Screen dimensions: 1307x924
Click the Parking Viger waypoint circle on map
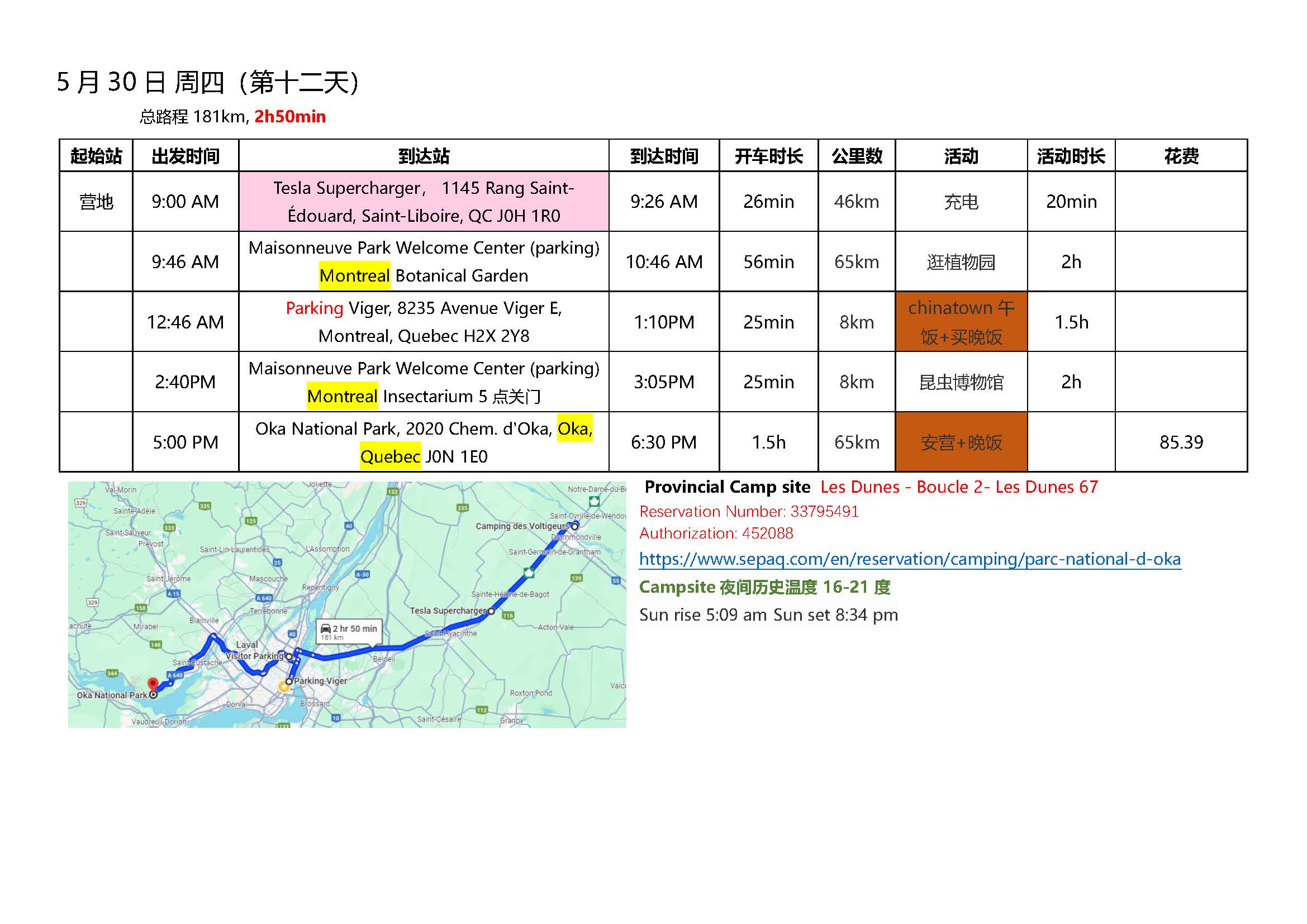[x=289, y=681]
